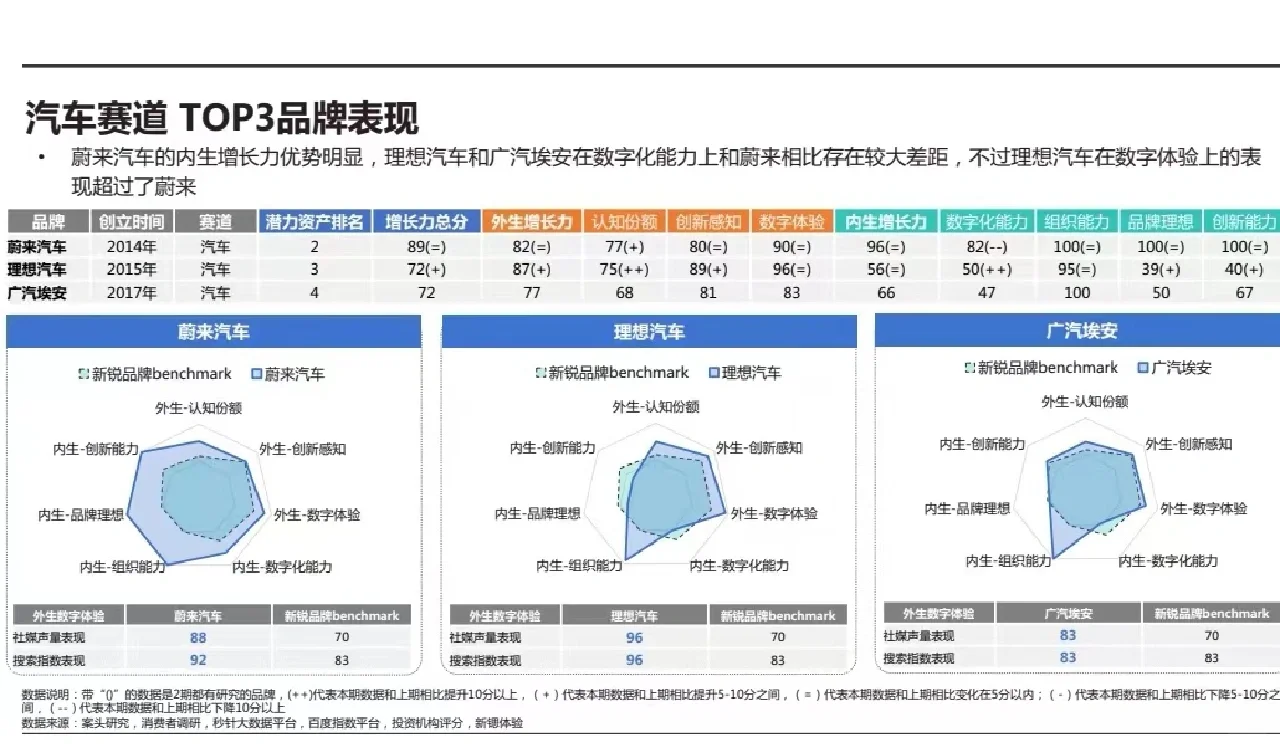Click the 品牌理想 column header
This screenshot has width=1280, height=747.
pyautogui.click(x=1160, y=222)
